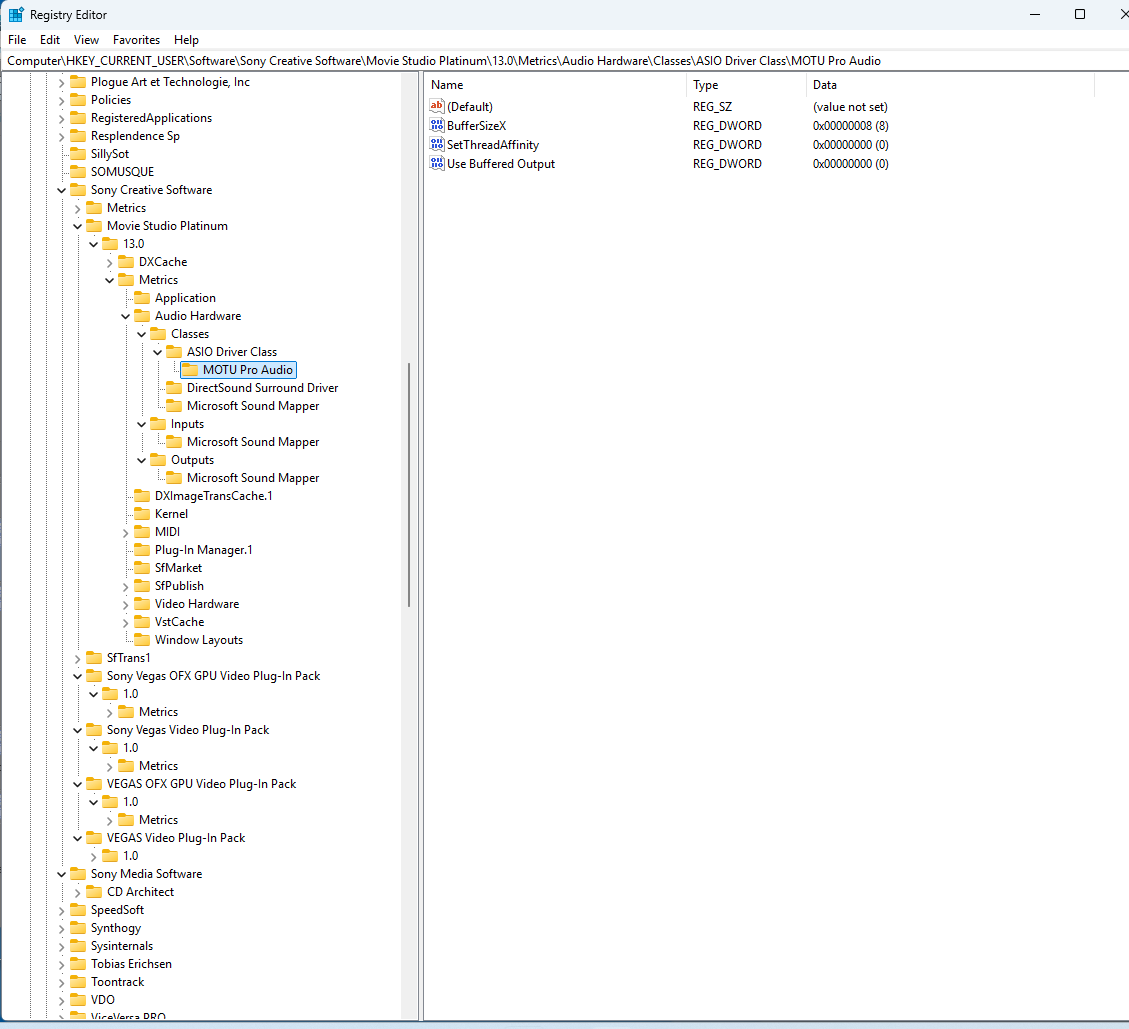Expand the MIDI key
The image size is (1129, 1029).
tap(125, 533)
